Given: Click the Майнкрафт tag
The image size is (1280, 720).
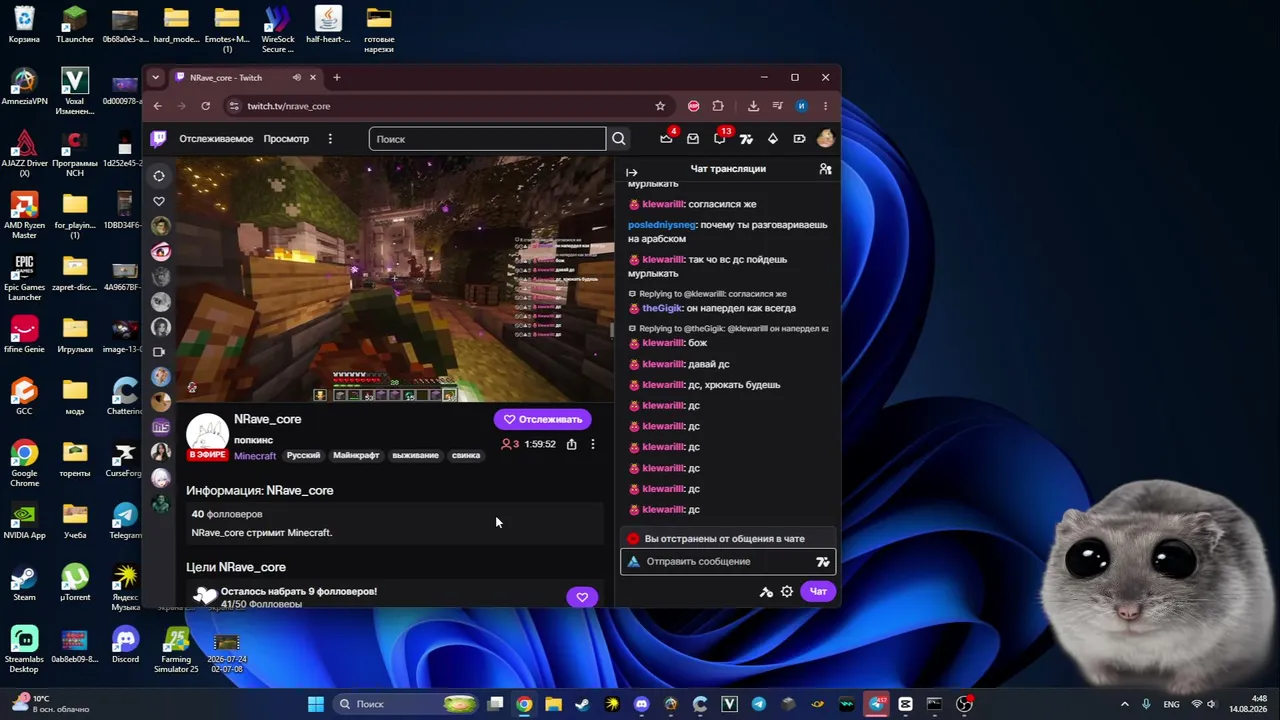Looking at the screenshot, I should tap(356, 455).
